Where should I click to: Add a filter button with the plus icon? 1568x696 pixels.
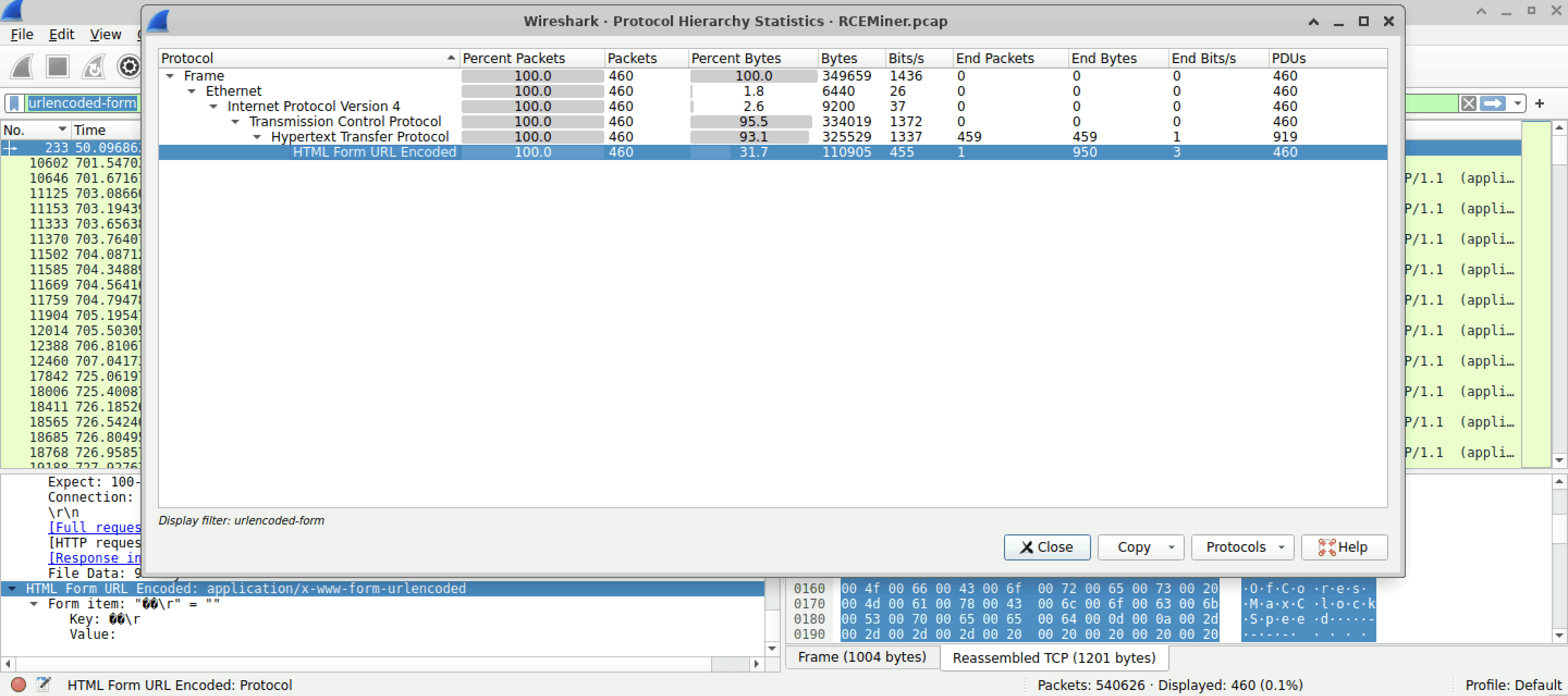coord(1539,103)
